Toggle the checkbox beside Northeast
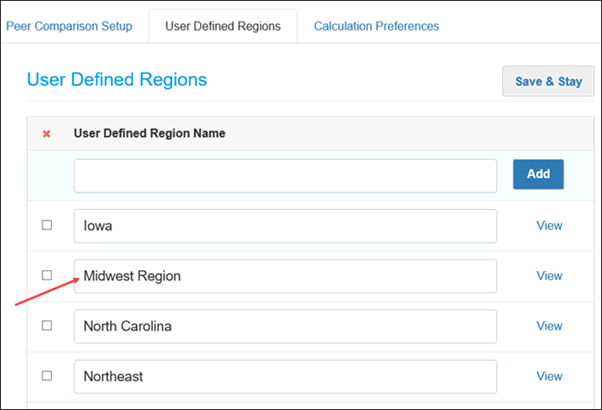This screenshot has width=602, height=410. 47,376
